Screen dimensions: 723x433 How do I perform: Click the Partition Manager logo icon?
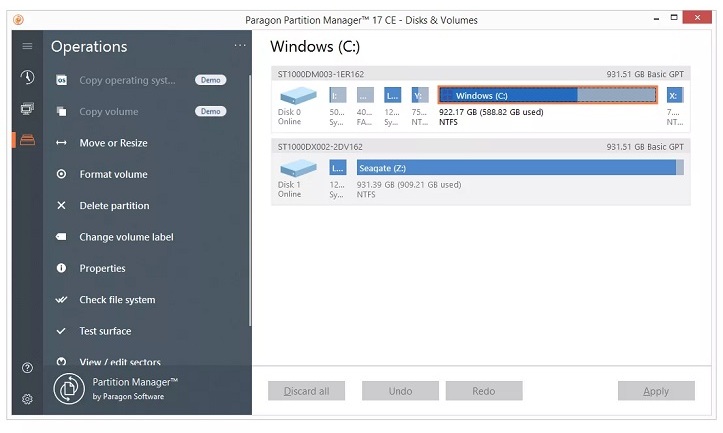click(69, 389)
